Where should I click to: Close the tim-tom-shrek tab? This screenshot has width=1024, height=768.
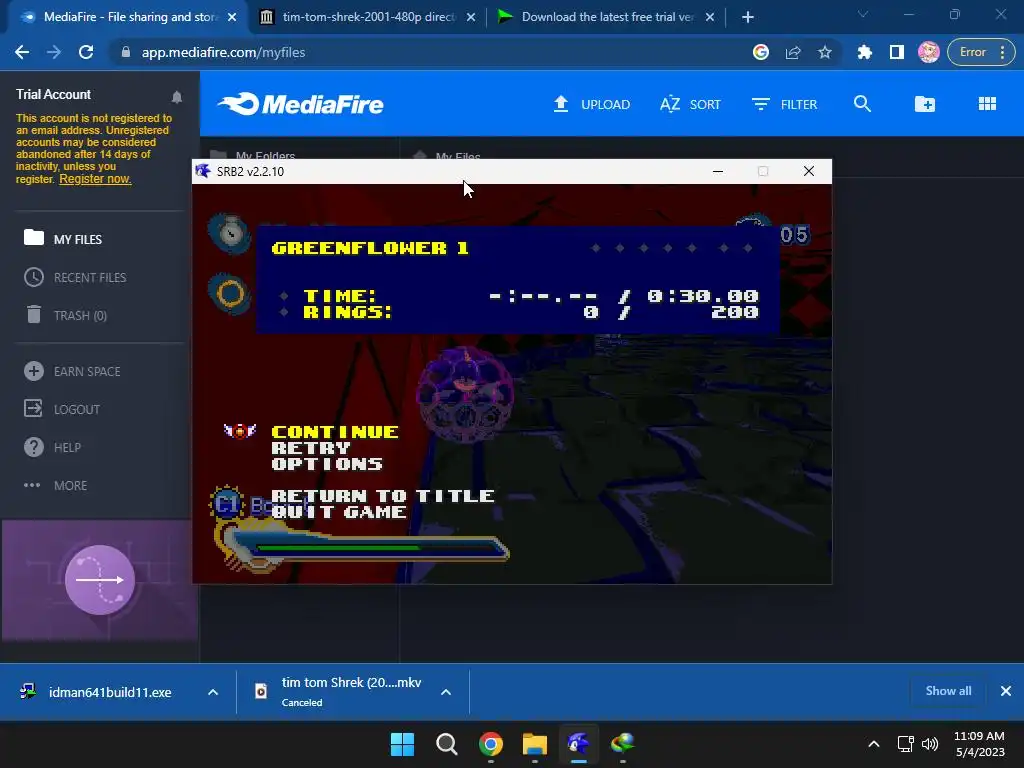471,17
